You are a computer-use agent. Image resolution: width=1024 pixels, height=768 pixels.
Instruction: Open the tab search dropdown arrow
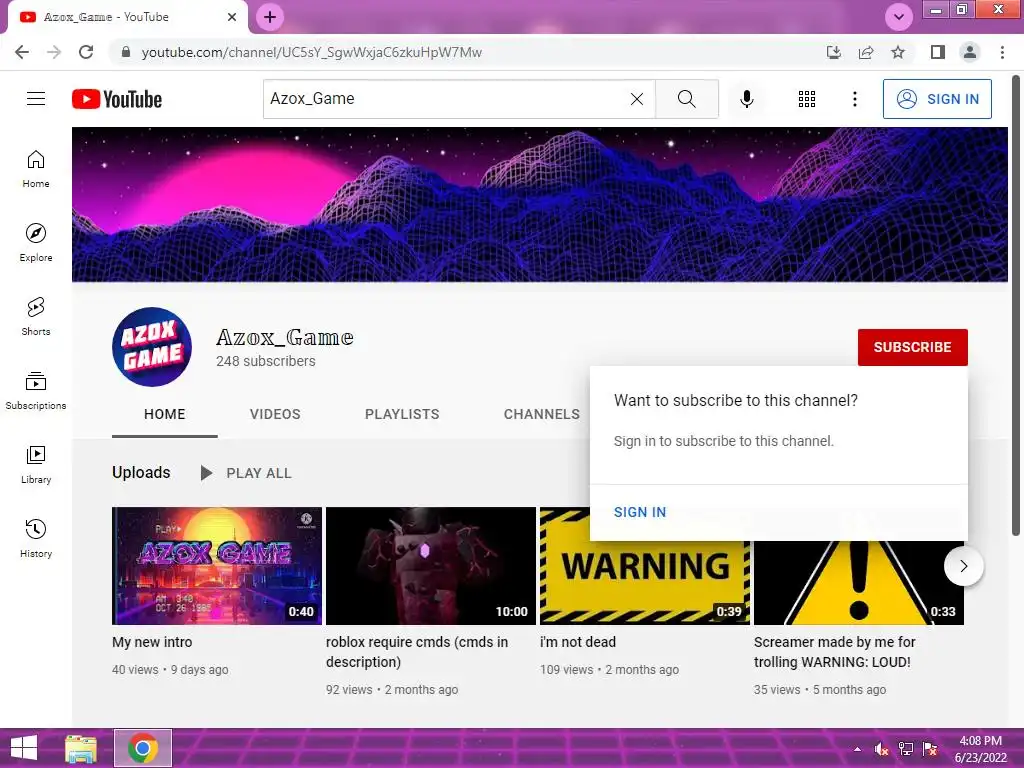pyautogui.click(x=899, y=17)
